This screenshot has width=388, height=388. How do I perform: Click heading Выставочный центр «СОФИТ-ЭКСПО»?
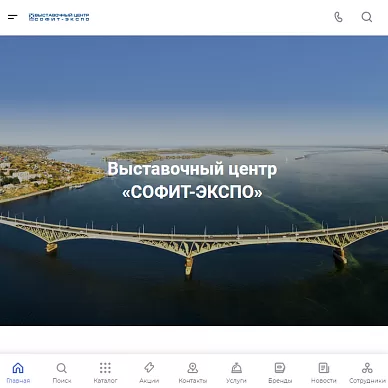point(192,180)
